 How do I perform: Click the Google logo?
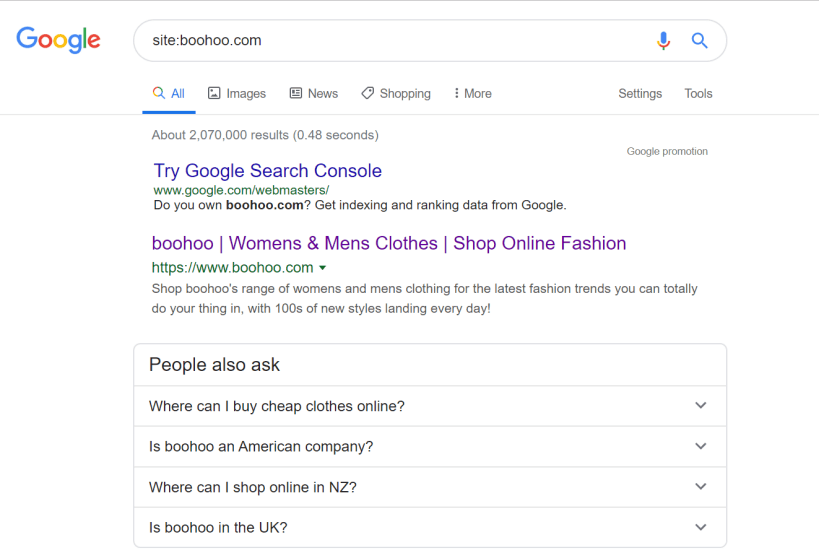click(58, 40)
